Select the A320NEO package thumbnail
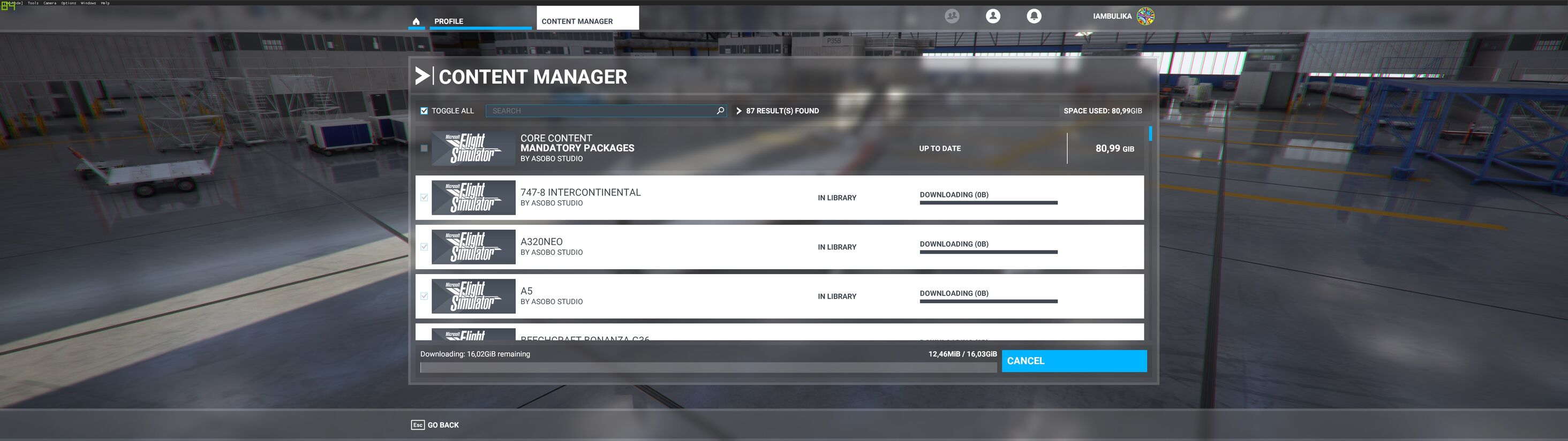 [473, 247]
